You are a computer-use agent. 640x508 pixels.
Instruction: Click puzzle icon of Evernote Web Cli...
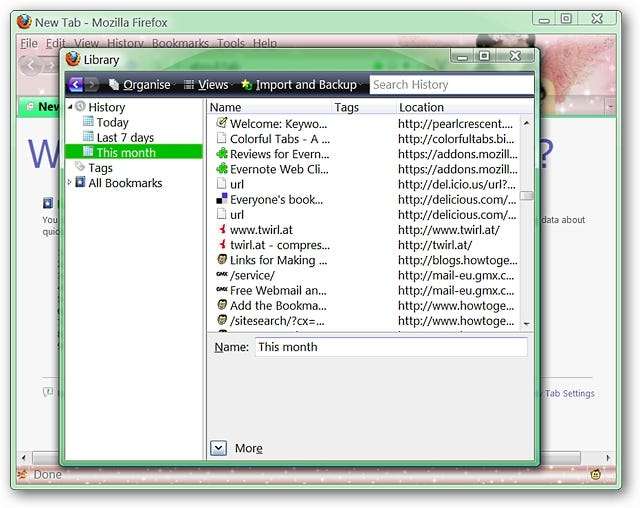(x=222, y=169)
